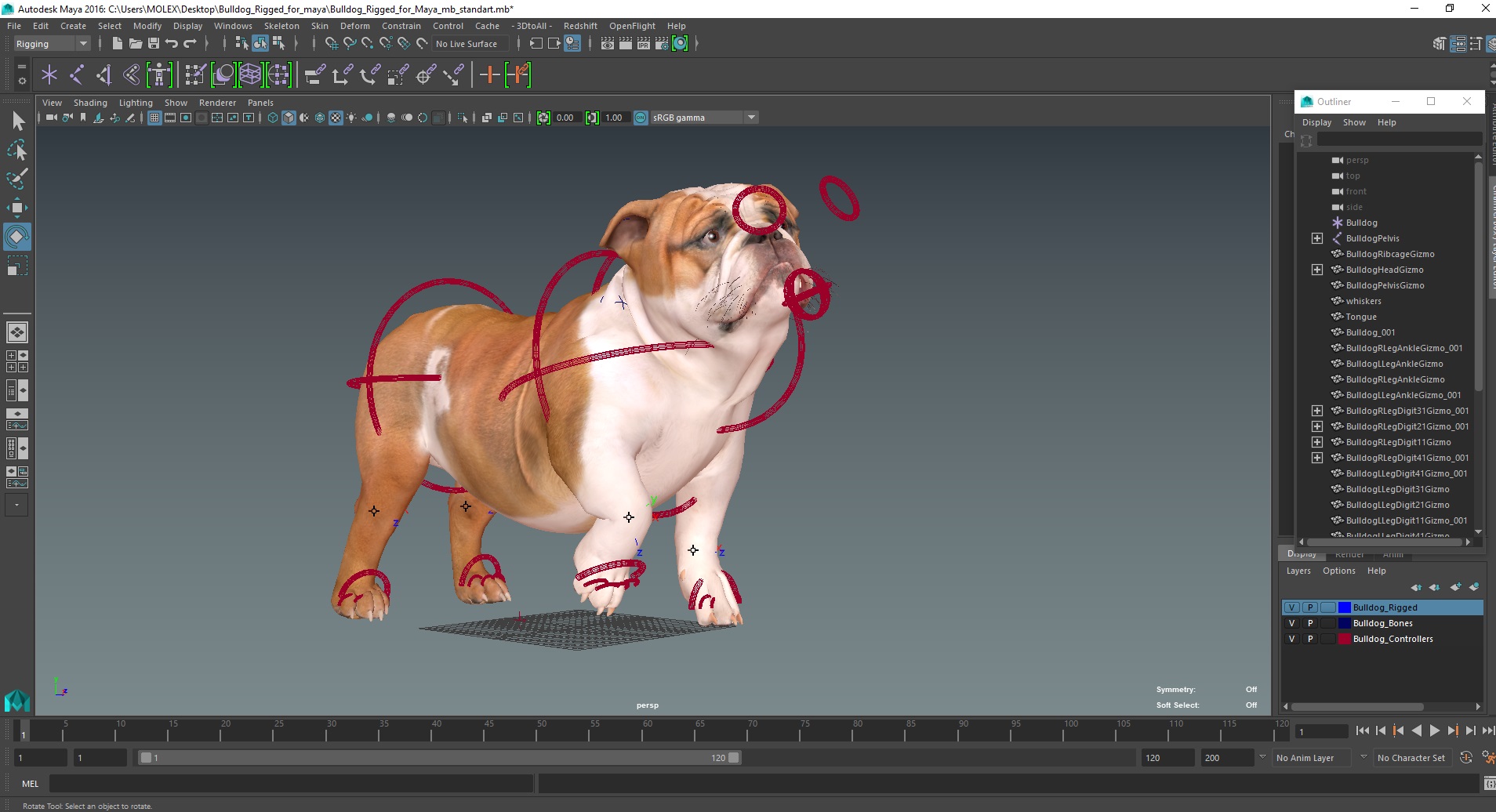Select the Rotate tool in left toolbox
This screenshot has width=1496, height=812.
point(17,237)
